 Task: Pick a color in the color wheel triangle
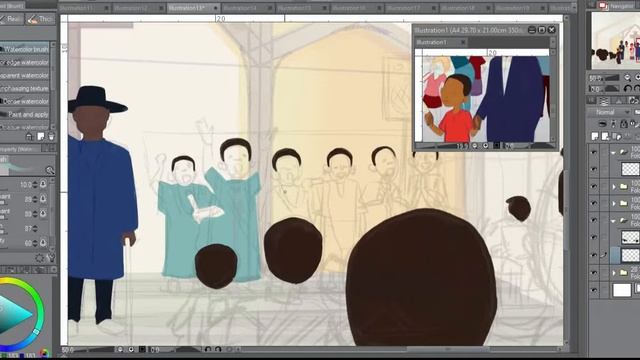tap(13, 315)
